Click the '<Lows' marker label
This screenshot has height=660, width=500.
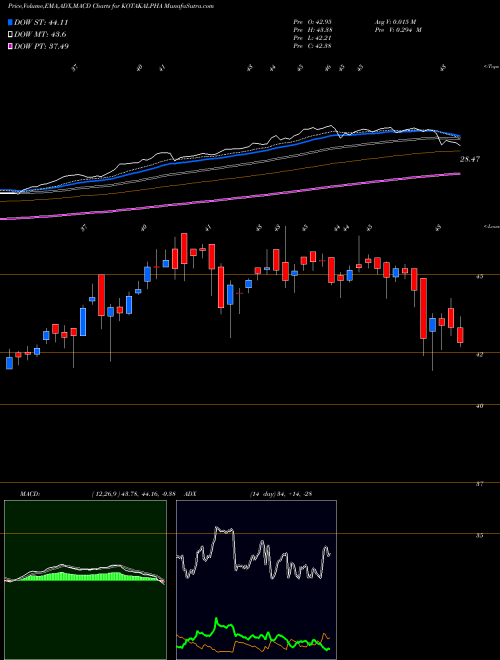491,226
